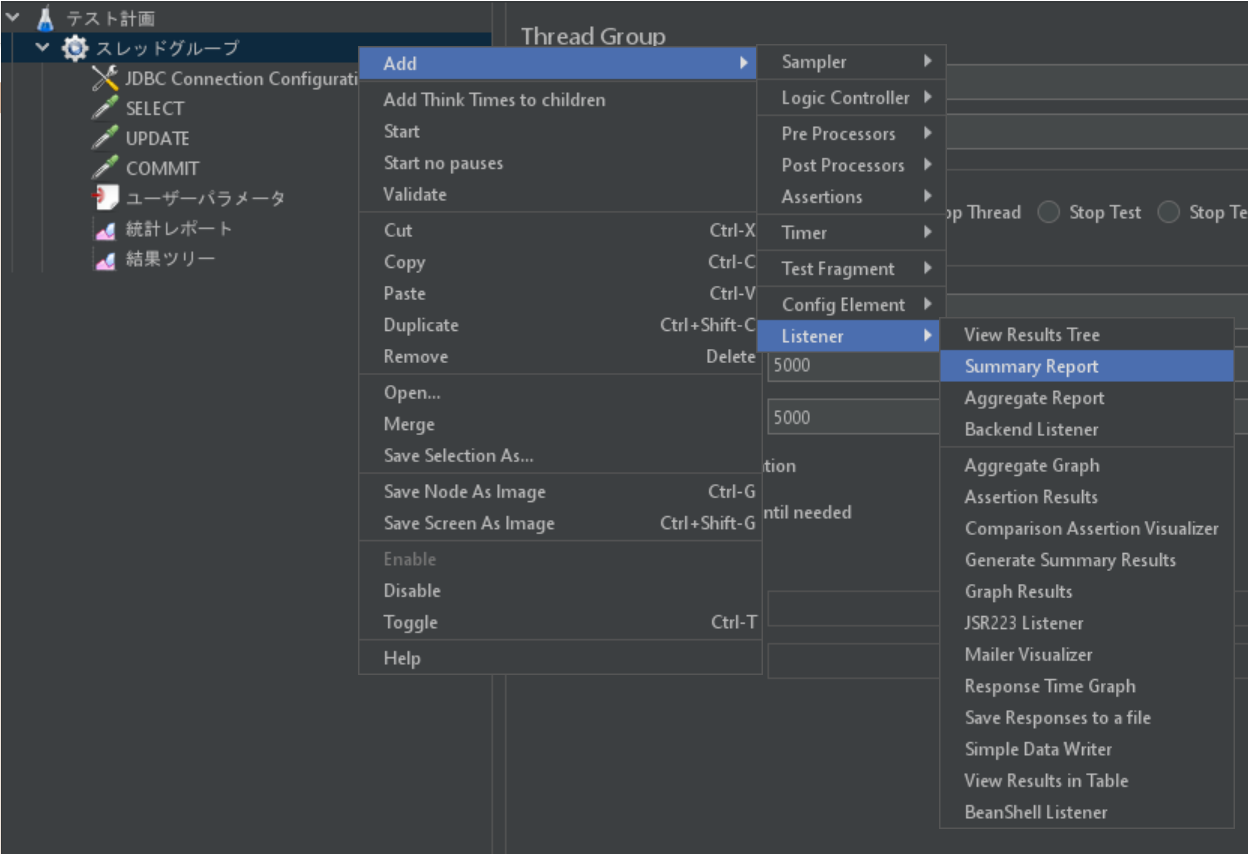
Task: Open the Pre Processors submenu
Action: click(x=851, y=134)
